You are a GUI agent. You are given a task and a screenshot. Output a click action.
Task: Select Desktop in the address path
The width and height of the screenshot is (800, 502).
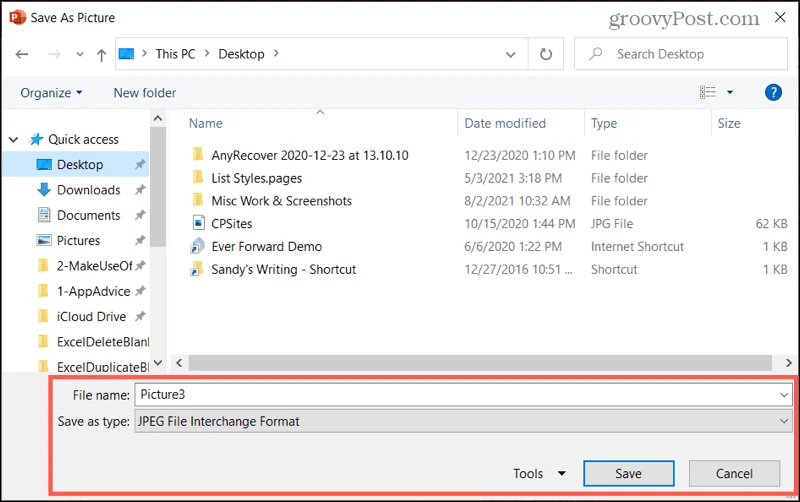pos(241,54)
